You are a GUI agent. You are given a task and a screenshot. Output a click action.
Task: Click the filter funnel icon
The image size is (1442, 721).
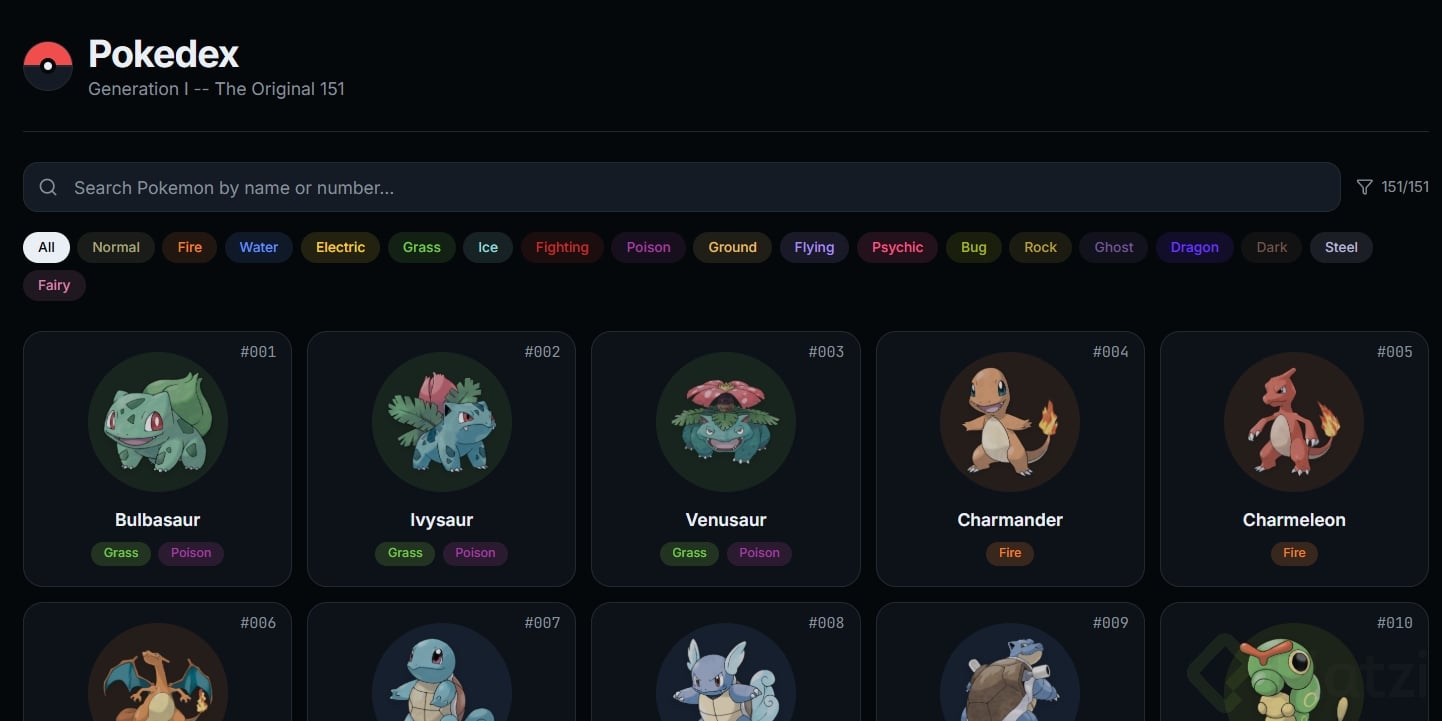[1364, 187]
